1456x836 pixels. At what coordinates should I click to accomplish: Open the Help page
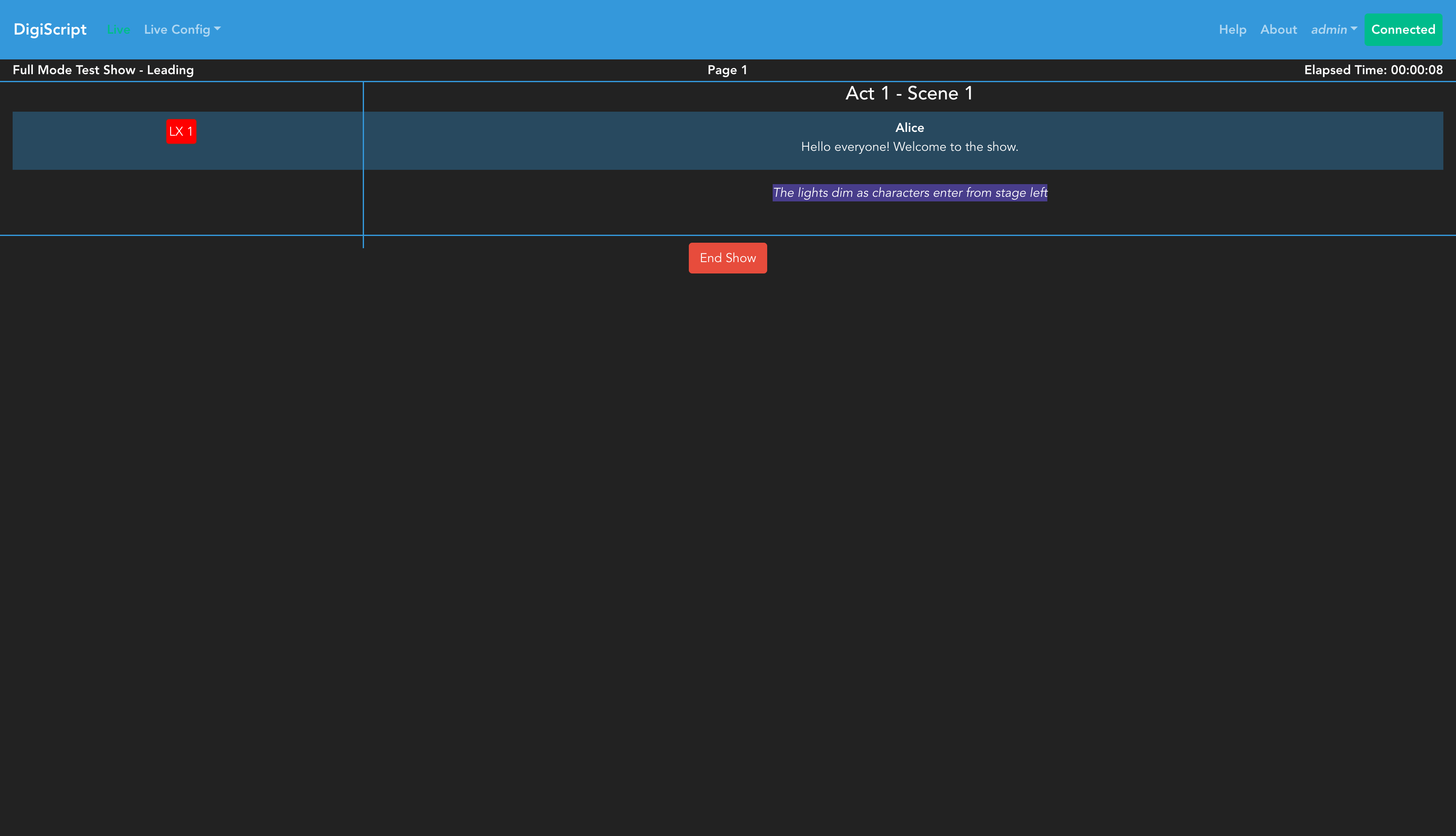pyautogui.click(x=1232, y=29)
